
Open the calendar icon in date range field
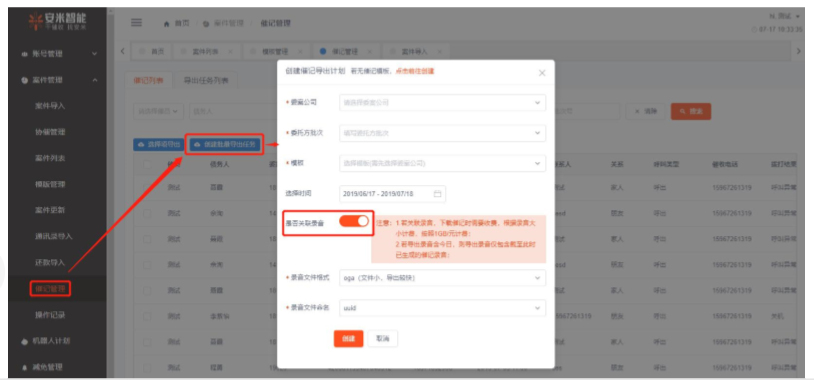click(437, 194)
